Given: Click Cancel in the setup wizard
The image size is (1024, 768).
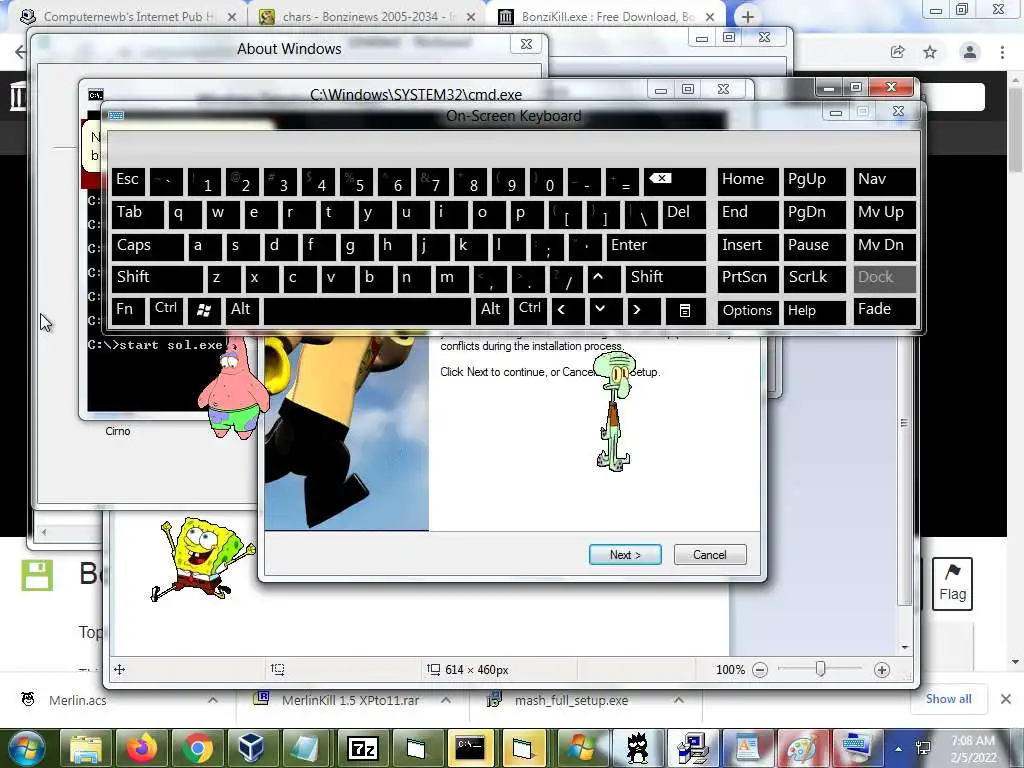Looking at the screenshot, I should [x=710, y=554].
